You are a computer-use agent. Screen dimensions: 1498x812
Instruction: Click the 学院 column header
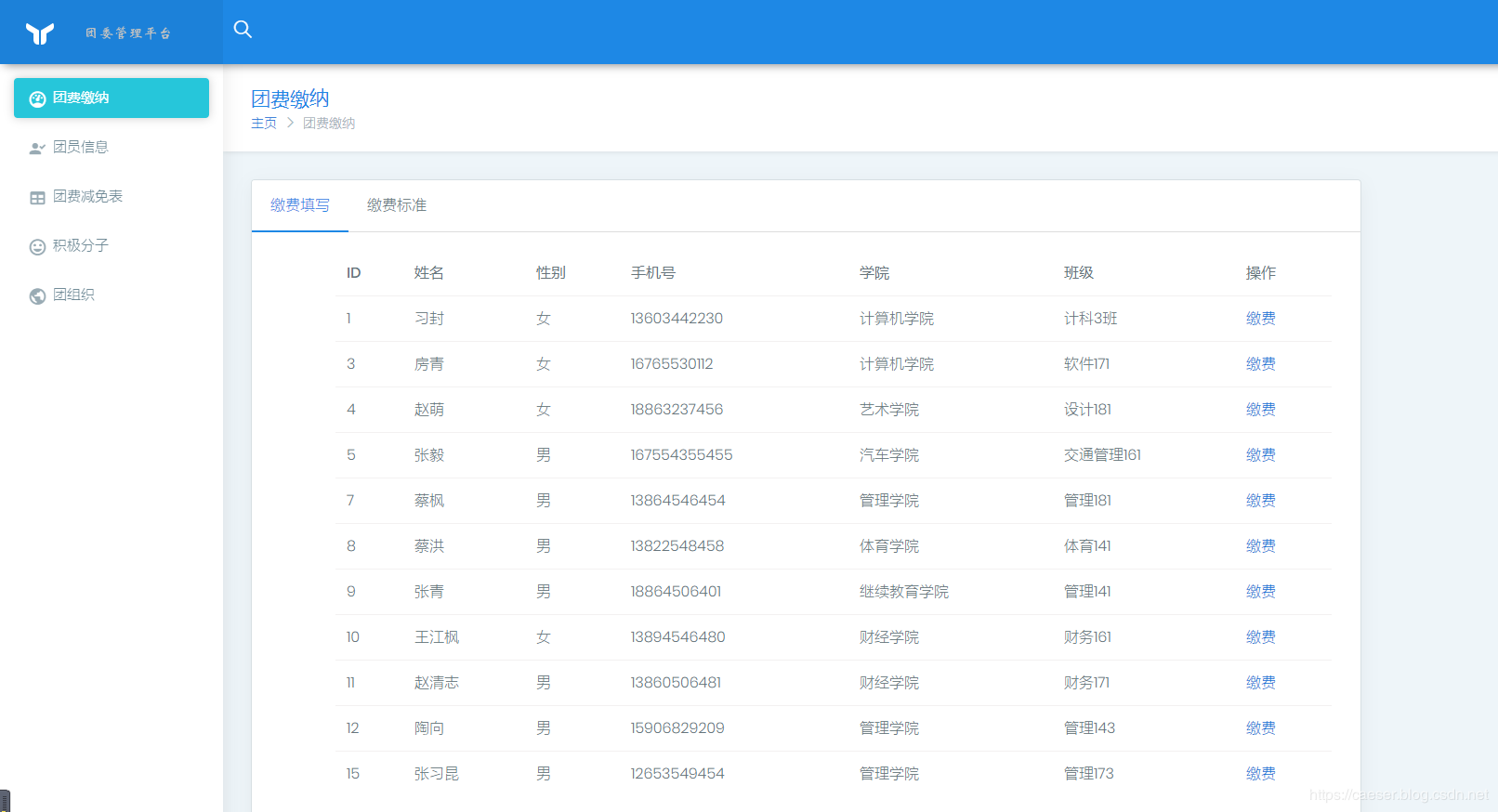pyautogui.click(x=874, y=273)
